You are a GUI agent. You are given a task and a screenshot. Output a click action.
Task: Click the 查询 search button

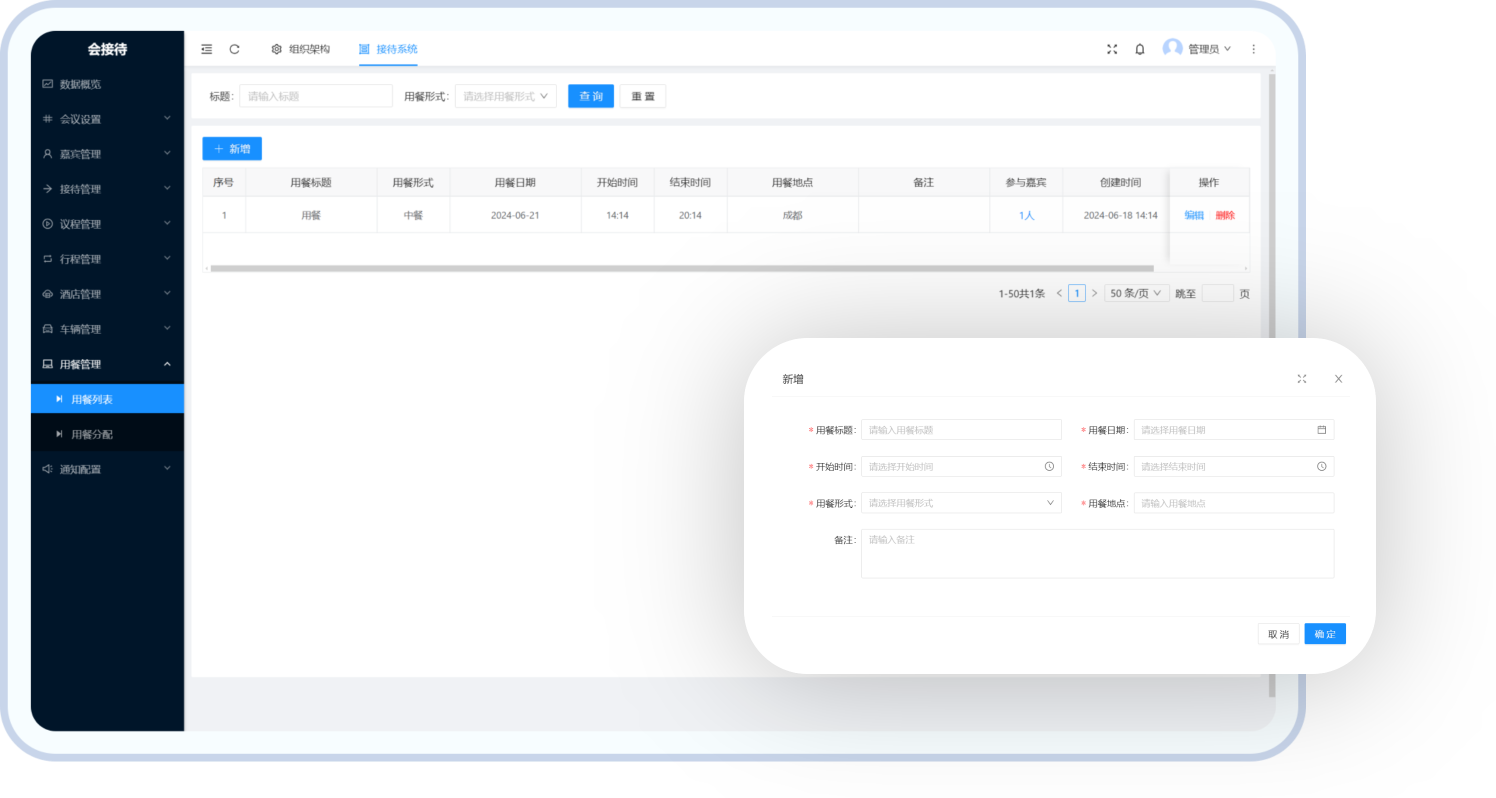(x=590, y=96)
